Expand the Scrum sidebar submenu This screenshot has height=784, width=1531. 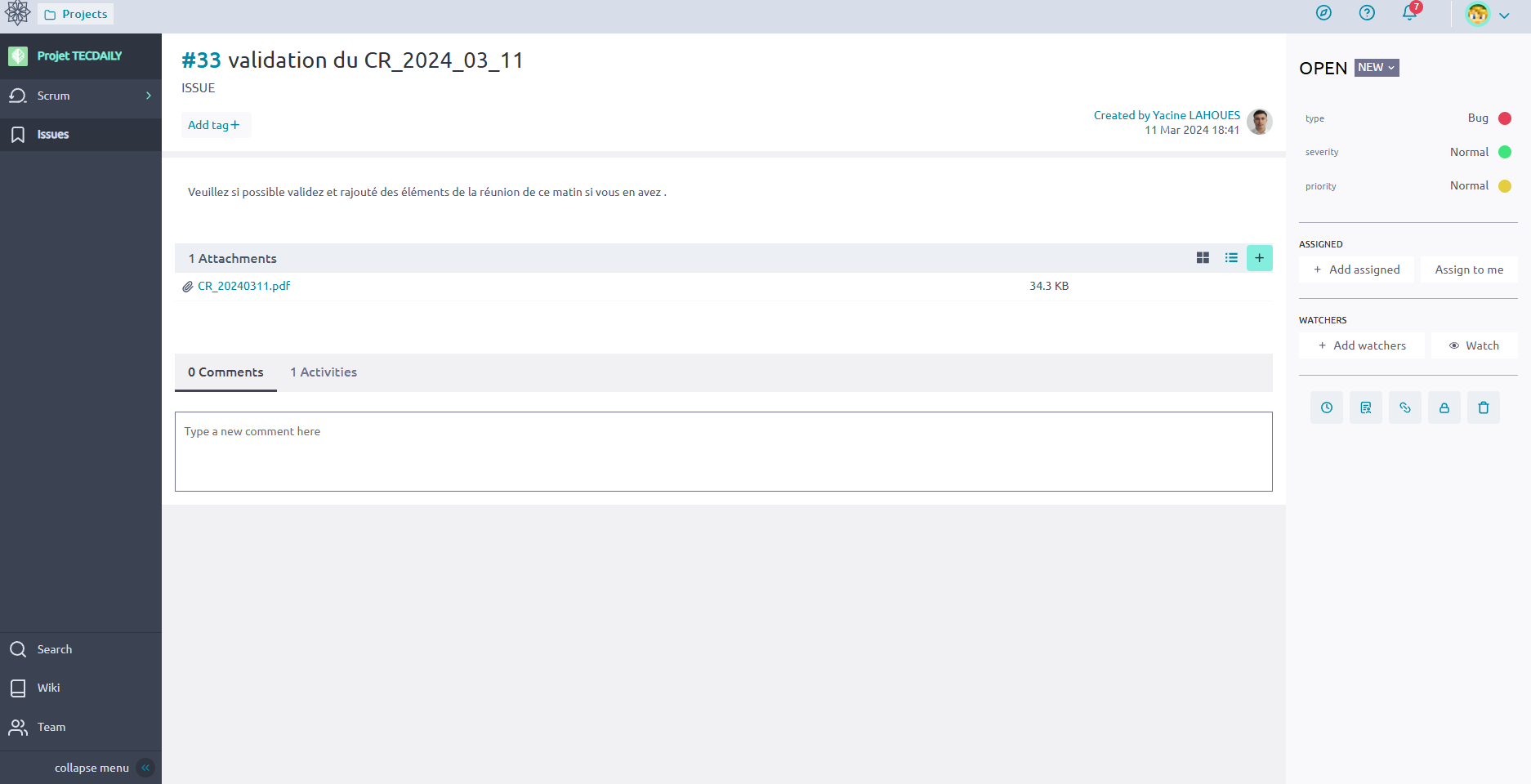[148, 96]
